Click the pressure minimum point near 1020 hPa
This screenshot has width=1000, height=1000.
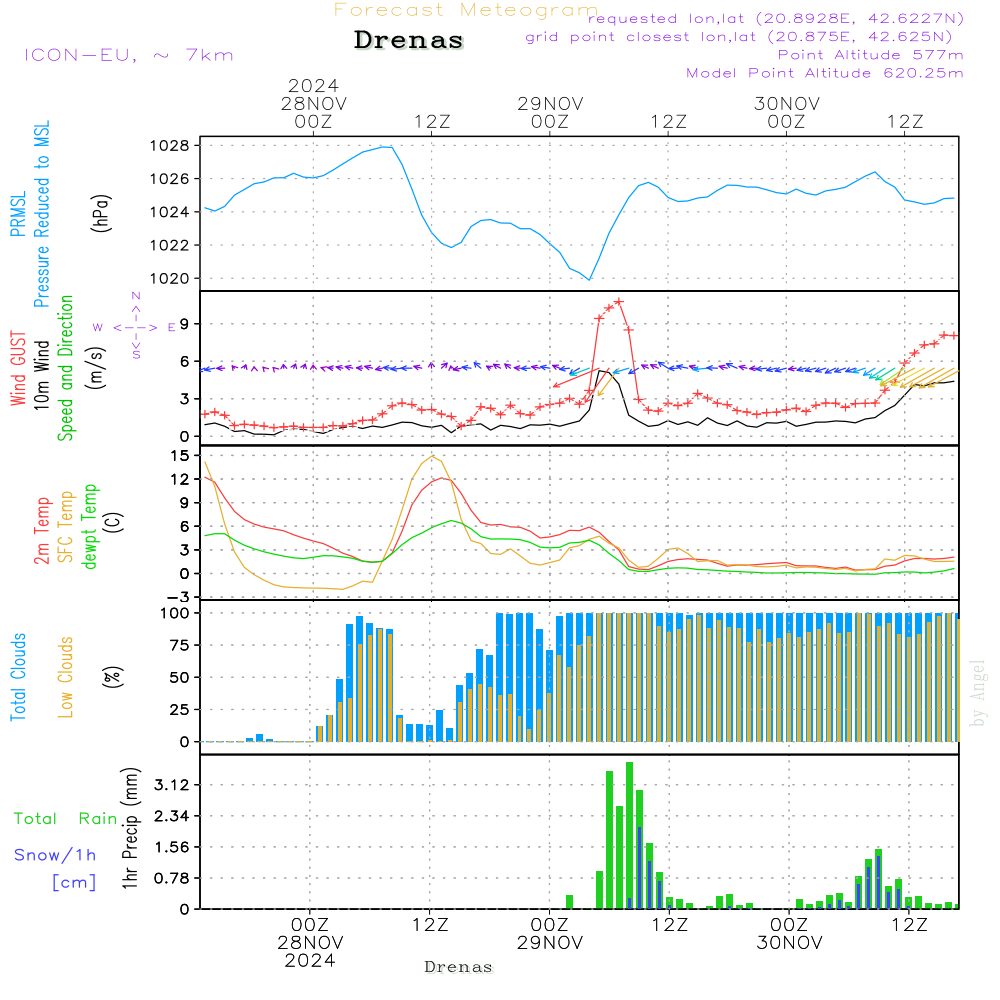pyautogui.click(x=589, y=279)
